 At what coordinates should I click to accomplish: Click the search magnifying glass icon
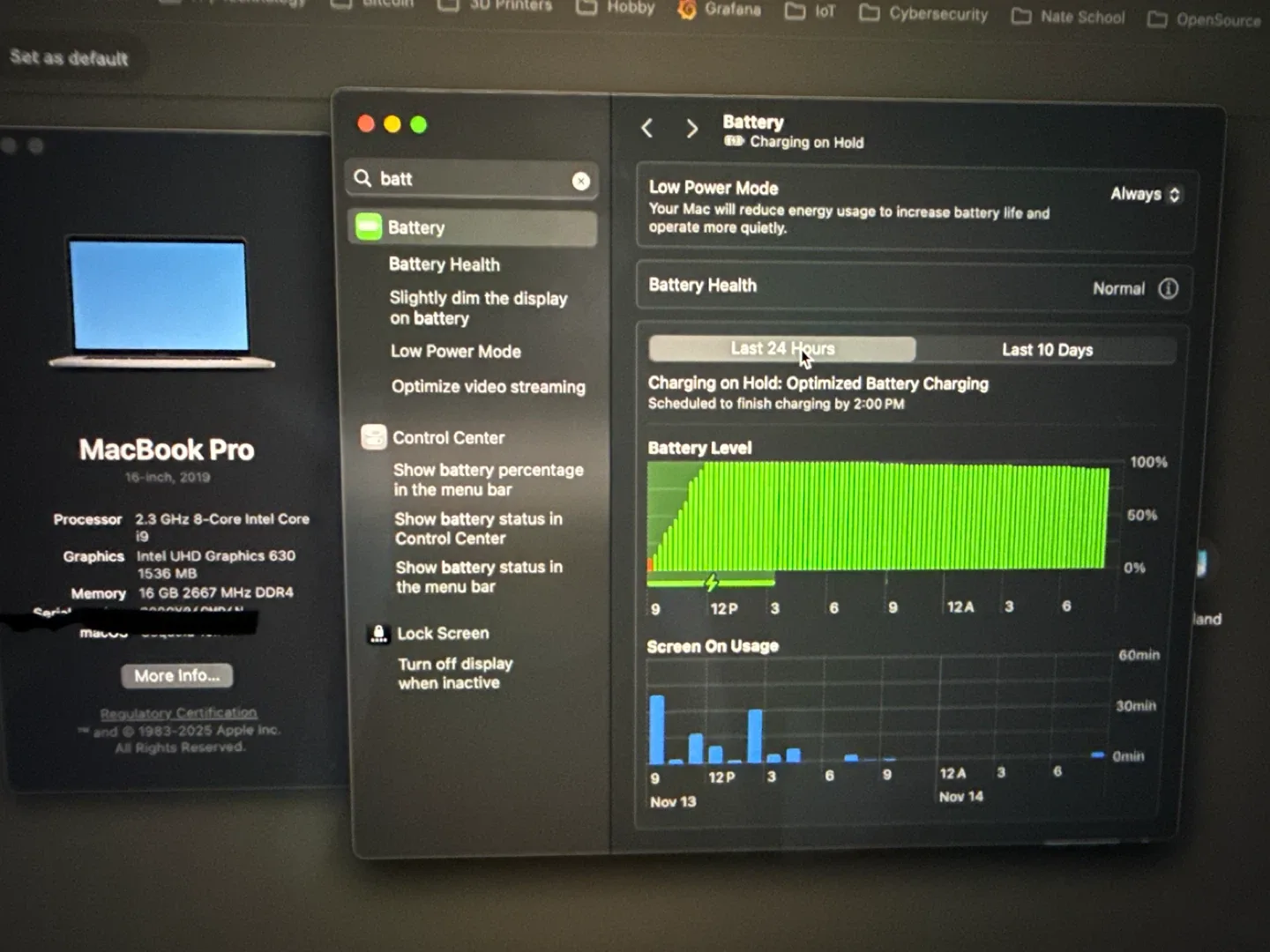coord(362,179)
